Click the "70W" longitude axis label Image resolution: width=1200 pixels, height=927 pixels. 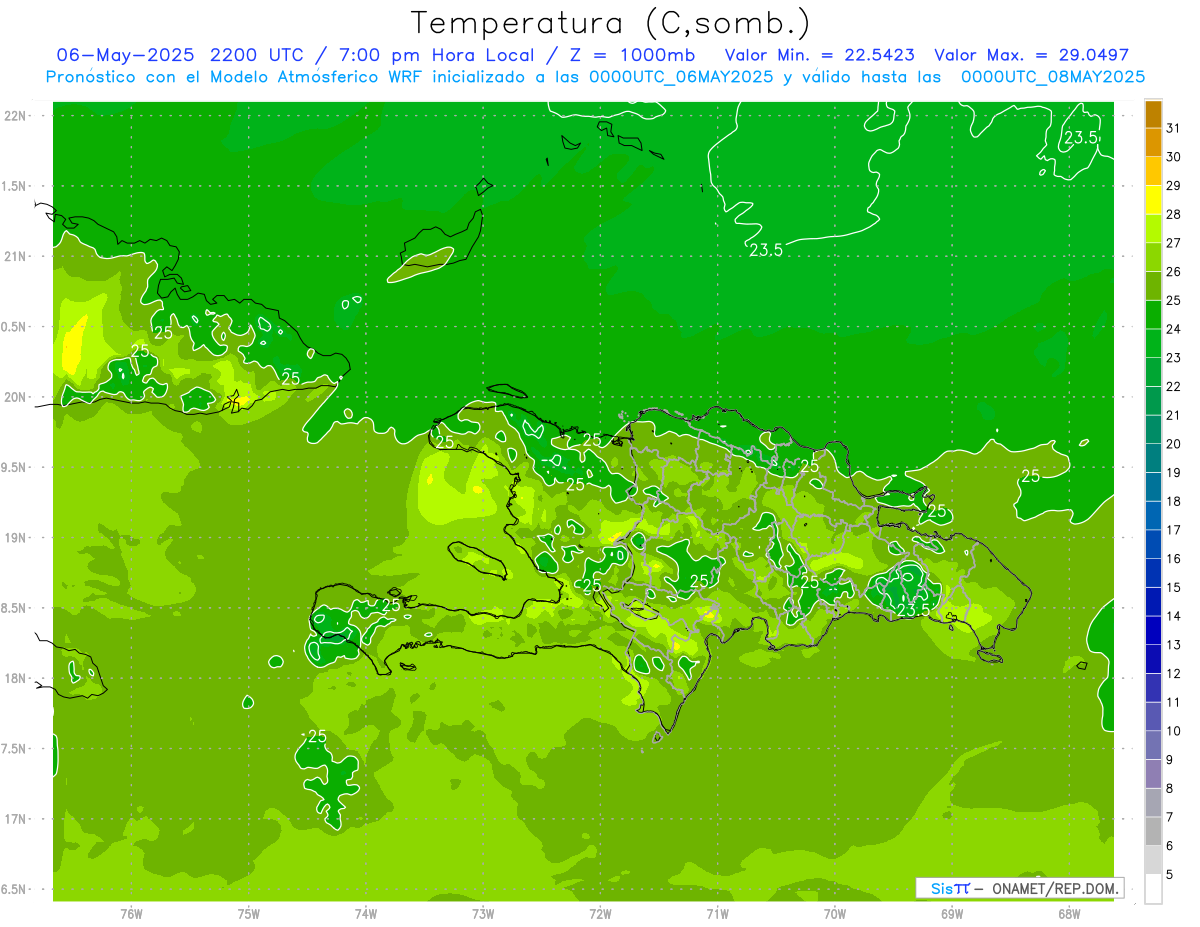tap(835, 914)
